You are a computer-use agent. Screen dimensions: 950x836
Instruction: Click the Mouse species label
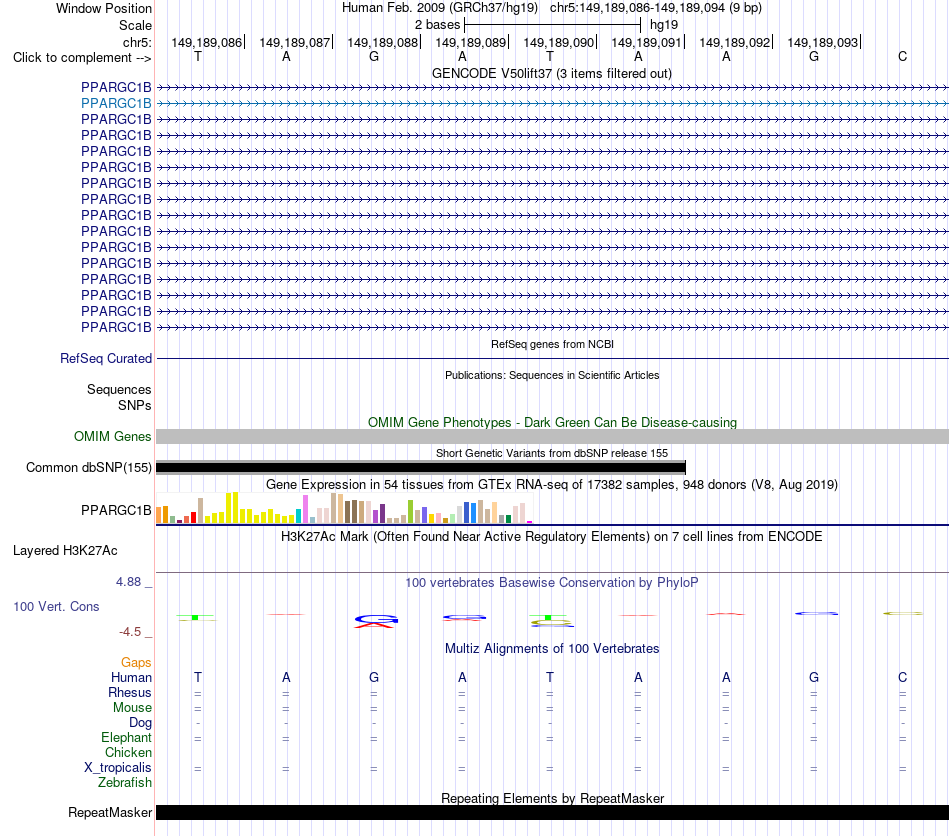(x=132, y=708)
